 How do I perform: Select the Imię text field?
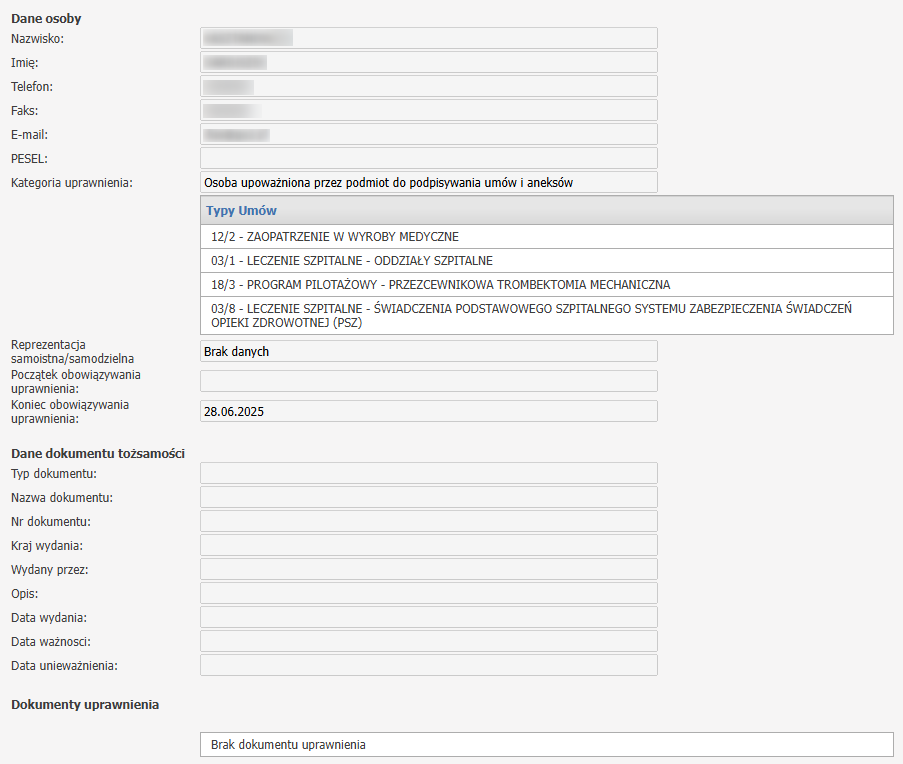429,62
